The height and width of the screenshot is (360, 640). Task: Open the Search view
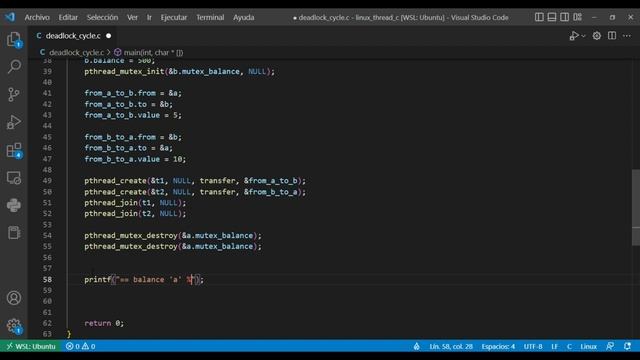[x=14, y=67]
